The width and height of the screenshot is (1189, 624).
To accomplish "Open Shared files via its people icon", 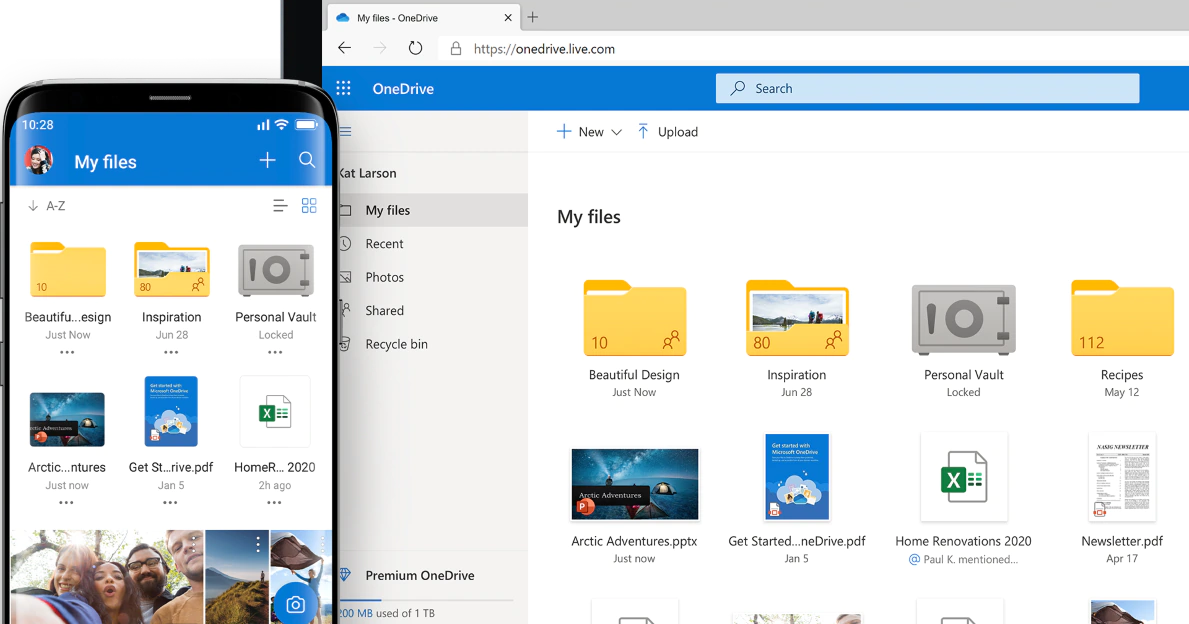I will 345,310.
